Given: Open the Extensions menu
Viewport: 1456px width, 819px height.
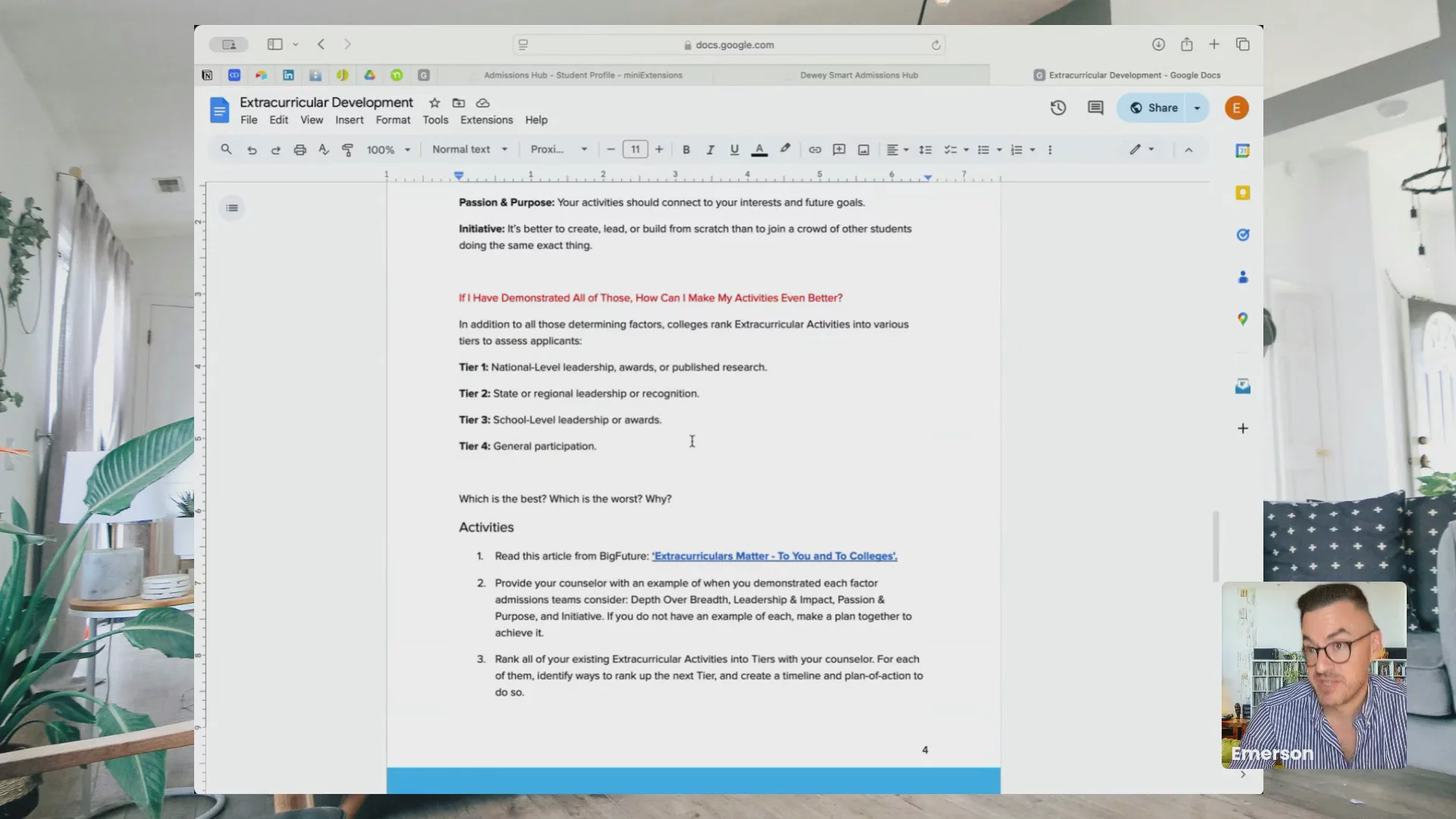Looking at the screenshot, I should coord(486,120).
